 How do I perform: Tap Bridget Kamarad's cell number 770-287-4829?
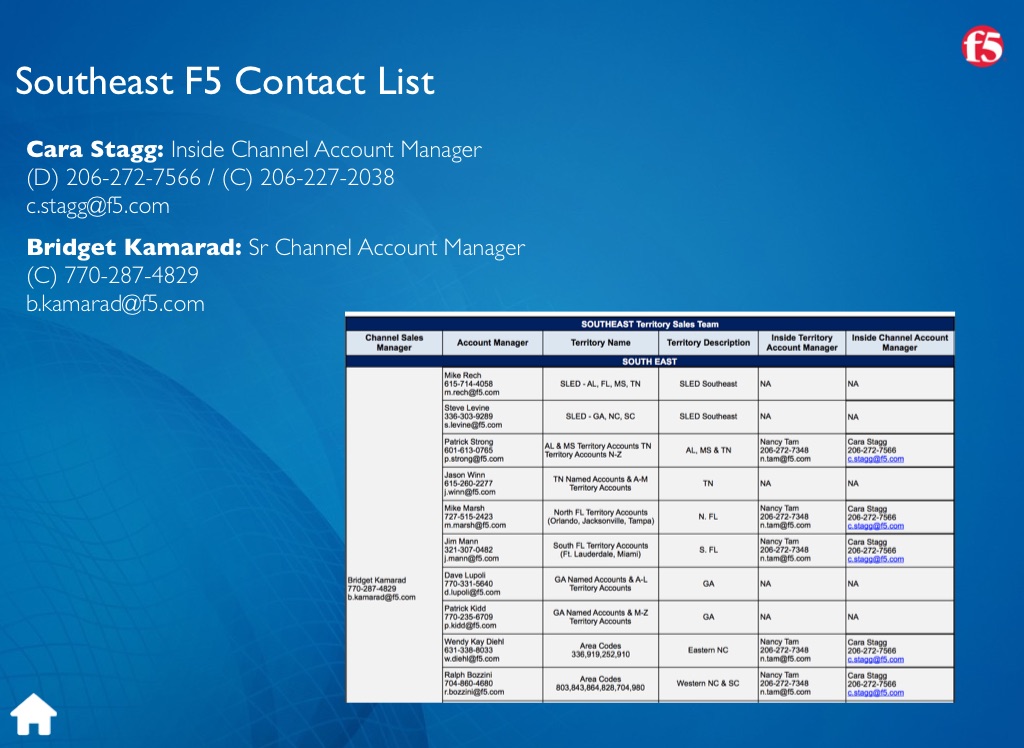[131, 275]
